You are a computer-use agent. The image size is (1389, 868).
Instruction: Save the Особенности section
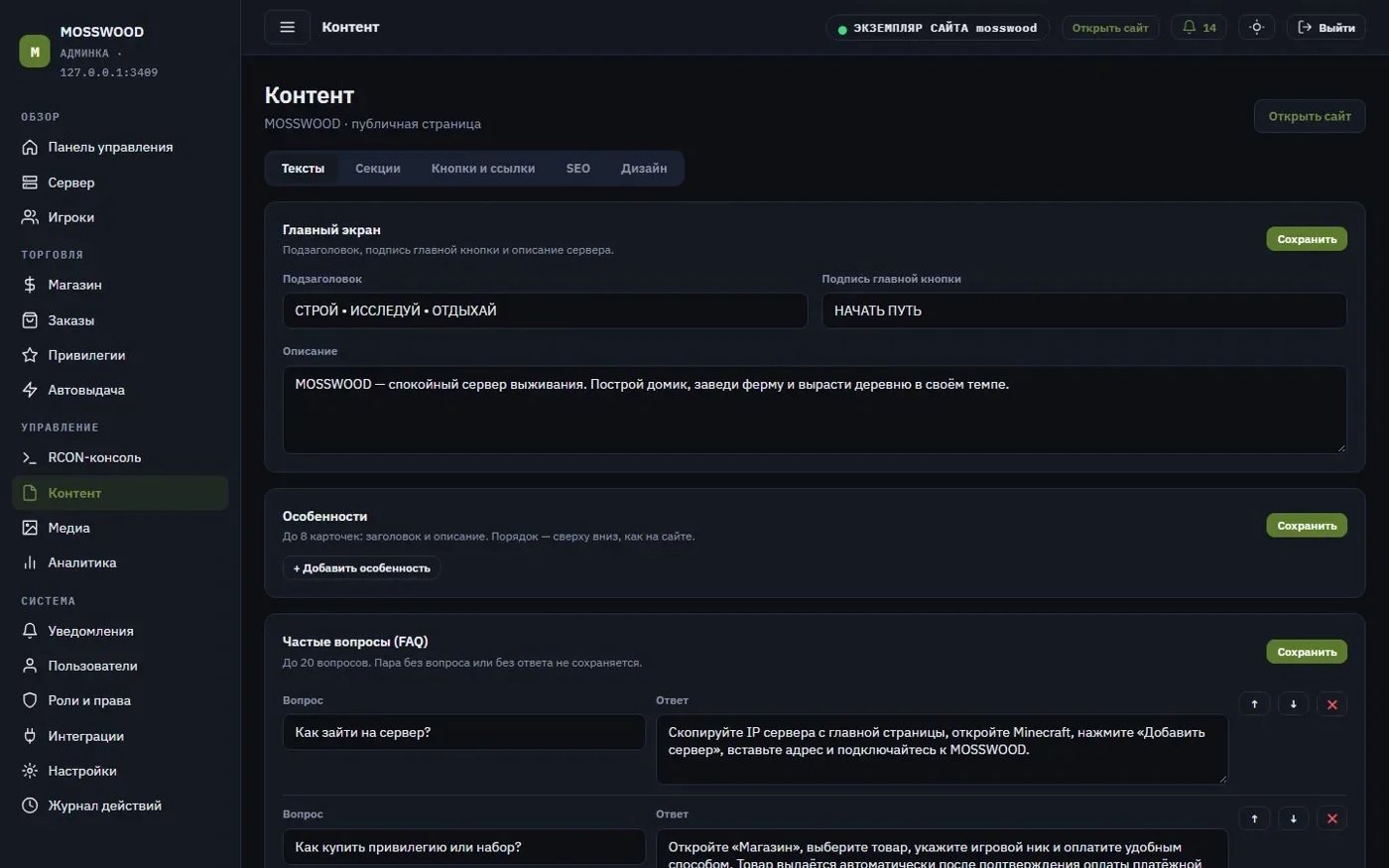1307,526
